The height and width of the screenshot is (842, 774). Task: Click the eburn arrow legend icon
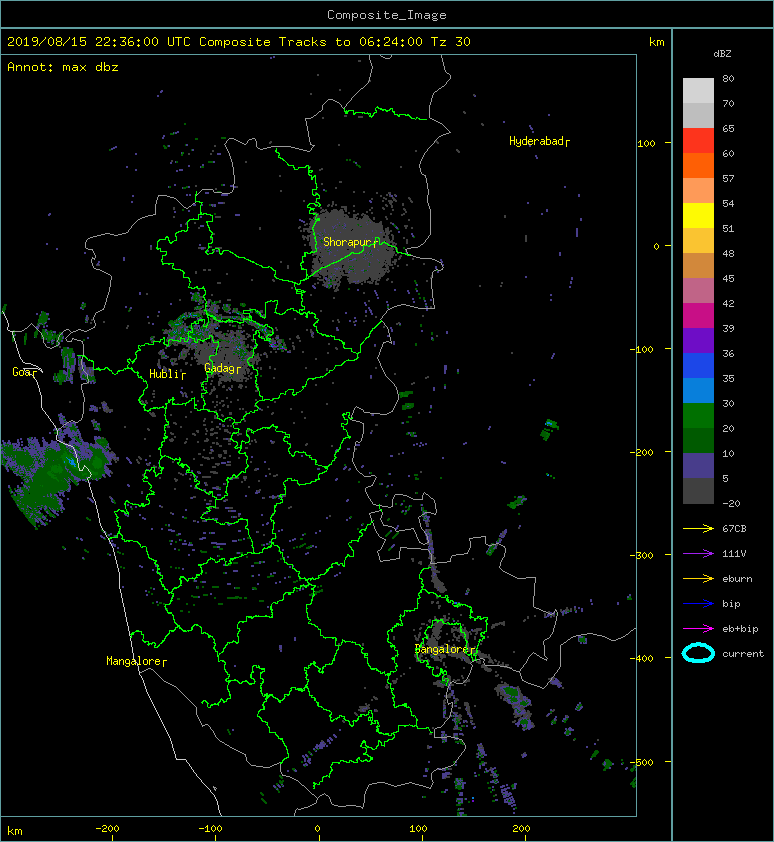(x=698, y=578)
